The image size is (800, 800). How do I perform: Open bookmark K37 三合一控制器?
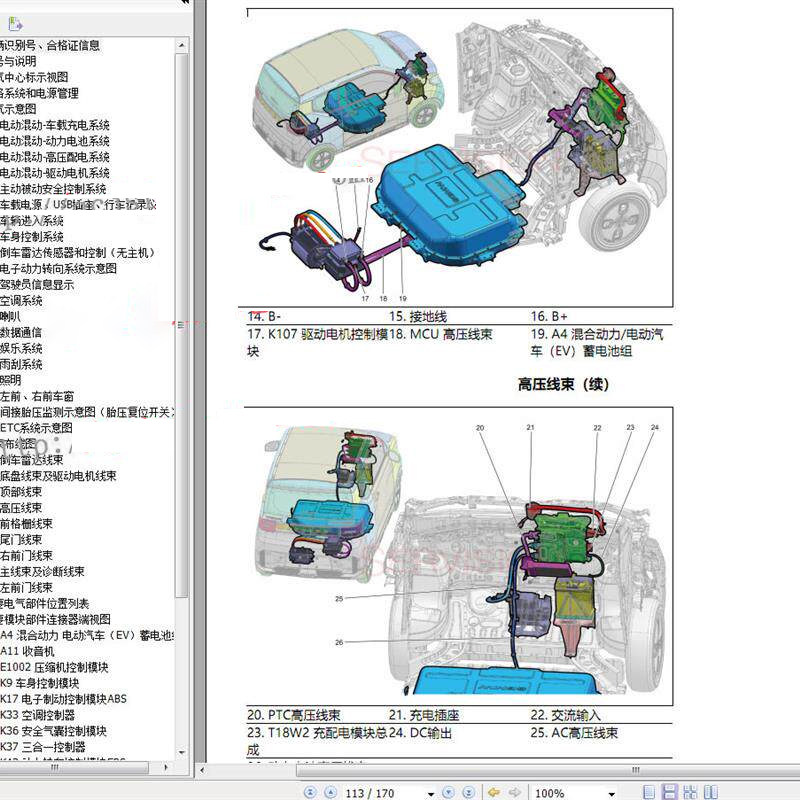tap(43, 747)
